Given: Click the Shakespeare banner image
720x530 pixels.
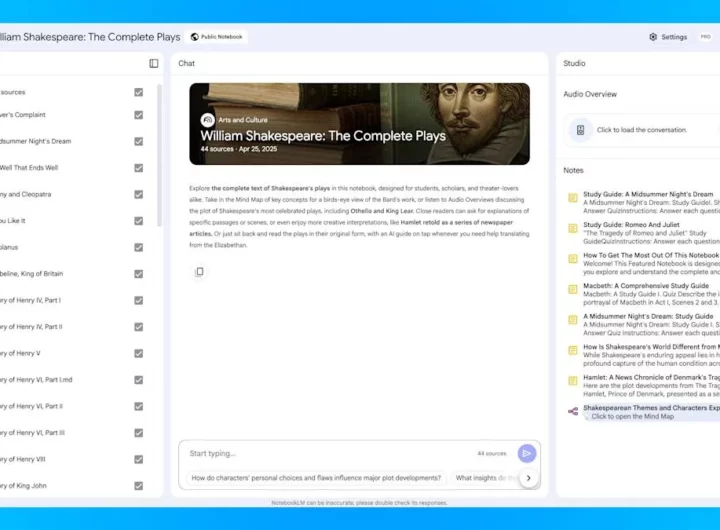Looking at the screenshot, I should pos(359,124).
